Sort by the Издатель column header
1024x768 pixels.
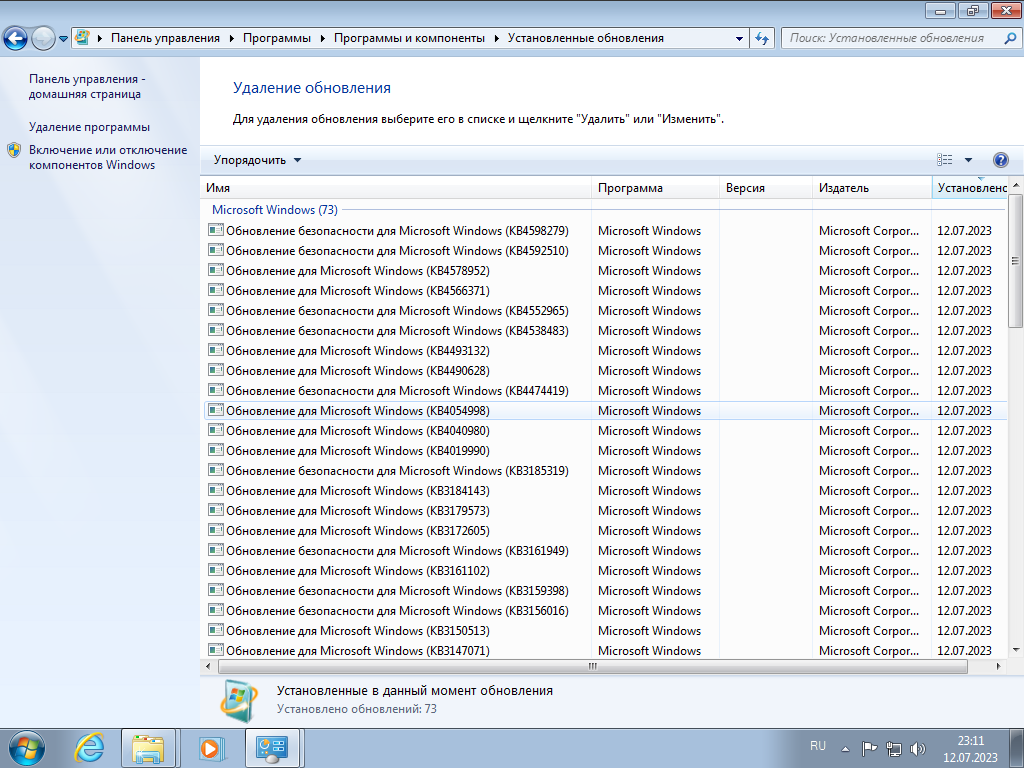point(872,187)
